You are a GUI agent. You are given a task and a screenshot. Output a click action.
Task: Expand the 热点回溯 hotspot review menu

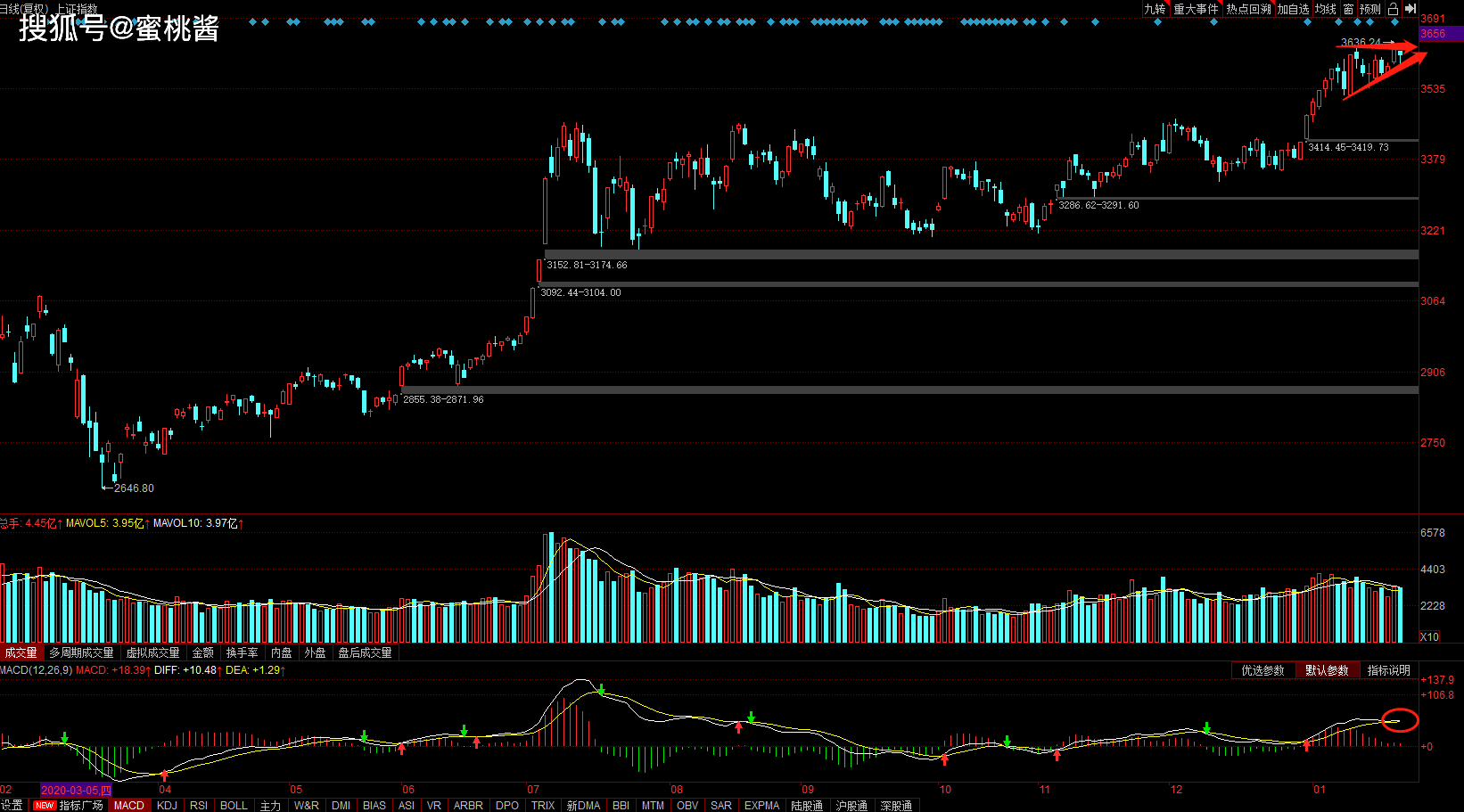1248,9
